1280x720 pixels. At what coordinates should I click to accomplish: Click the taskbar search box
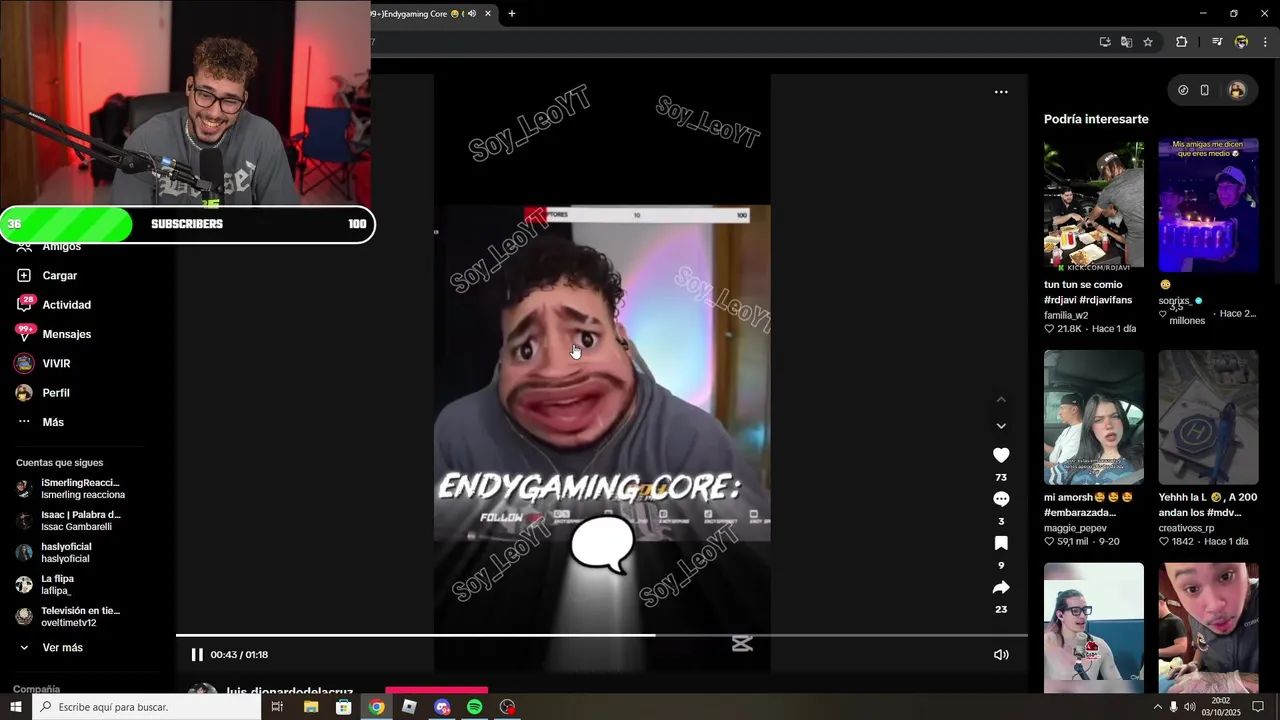(147, 707)
